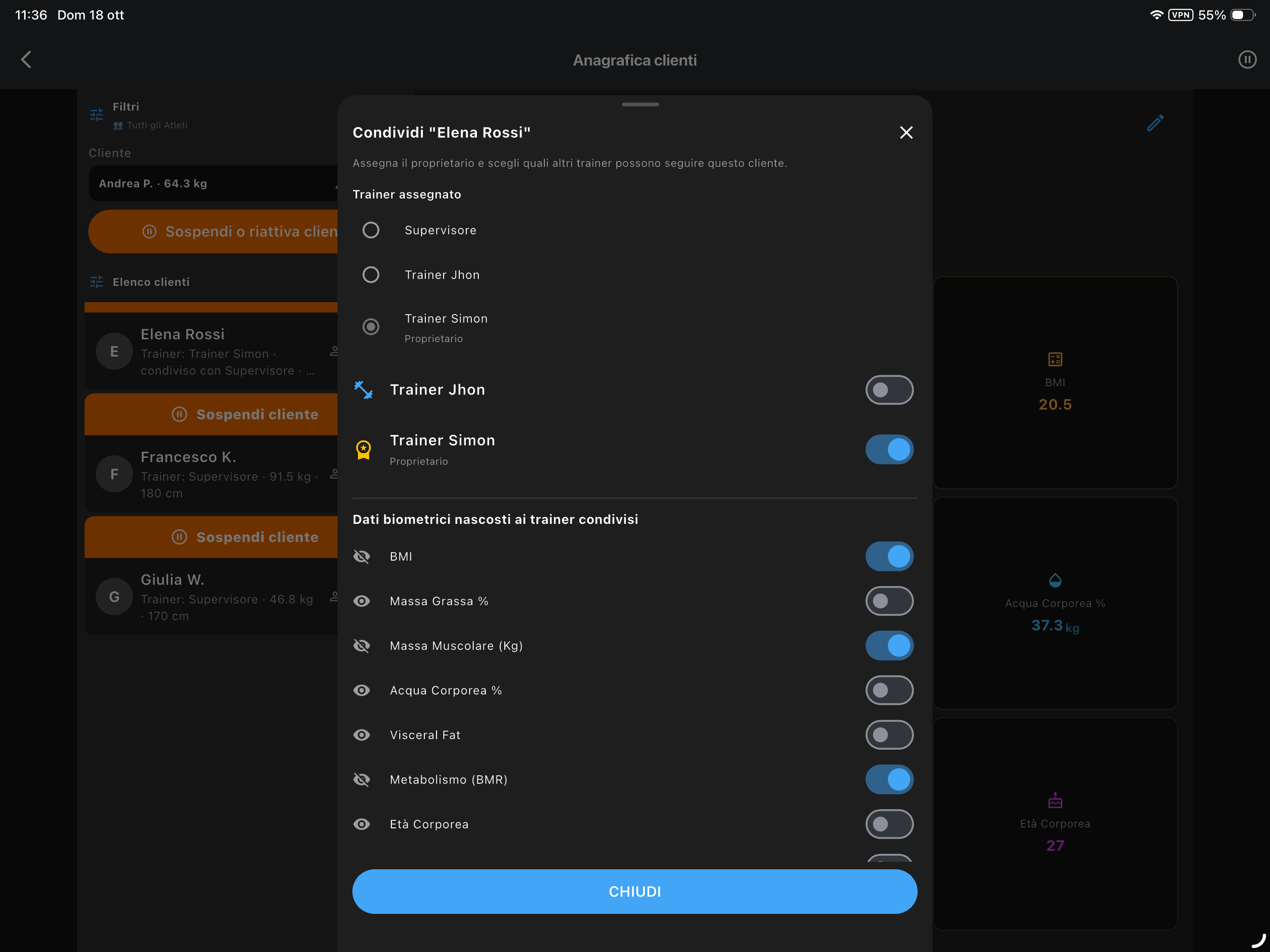Select the Trainer Simon radio button

(x=371, y=327)
